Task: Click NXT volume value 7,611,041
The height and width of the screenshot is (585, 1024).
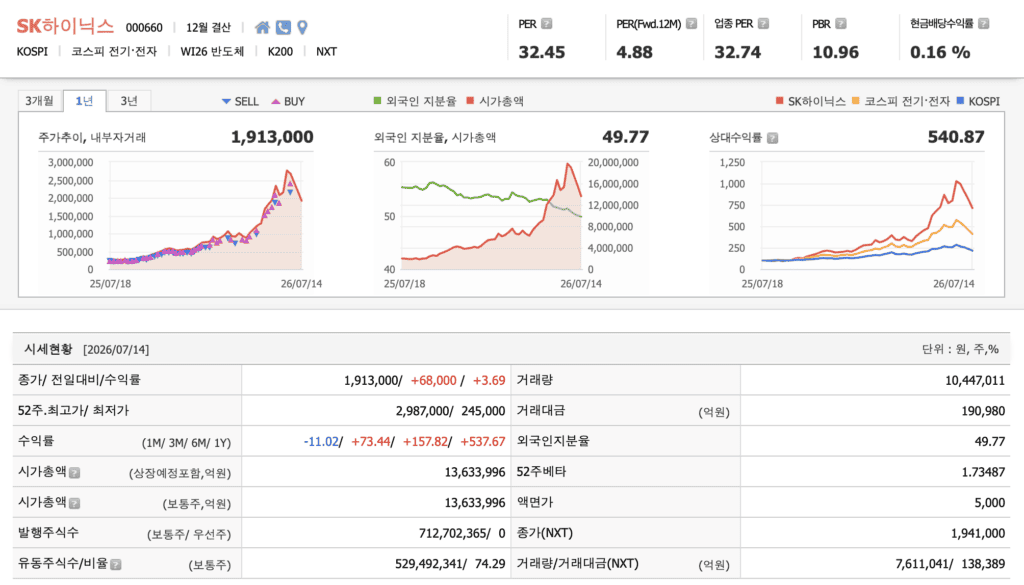Action: [x=921, y=564]
